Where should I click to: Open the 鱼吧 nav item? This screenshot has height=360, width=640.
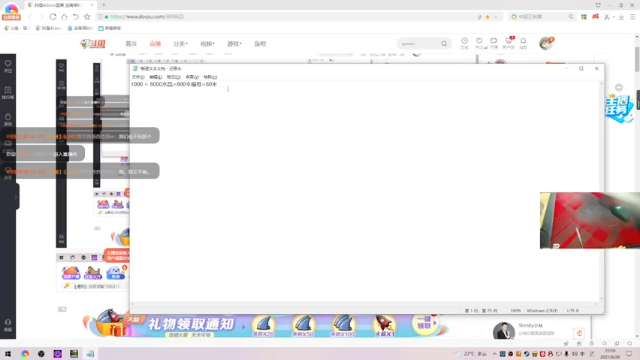[x=260, y=44]
